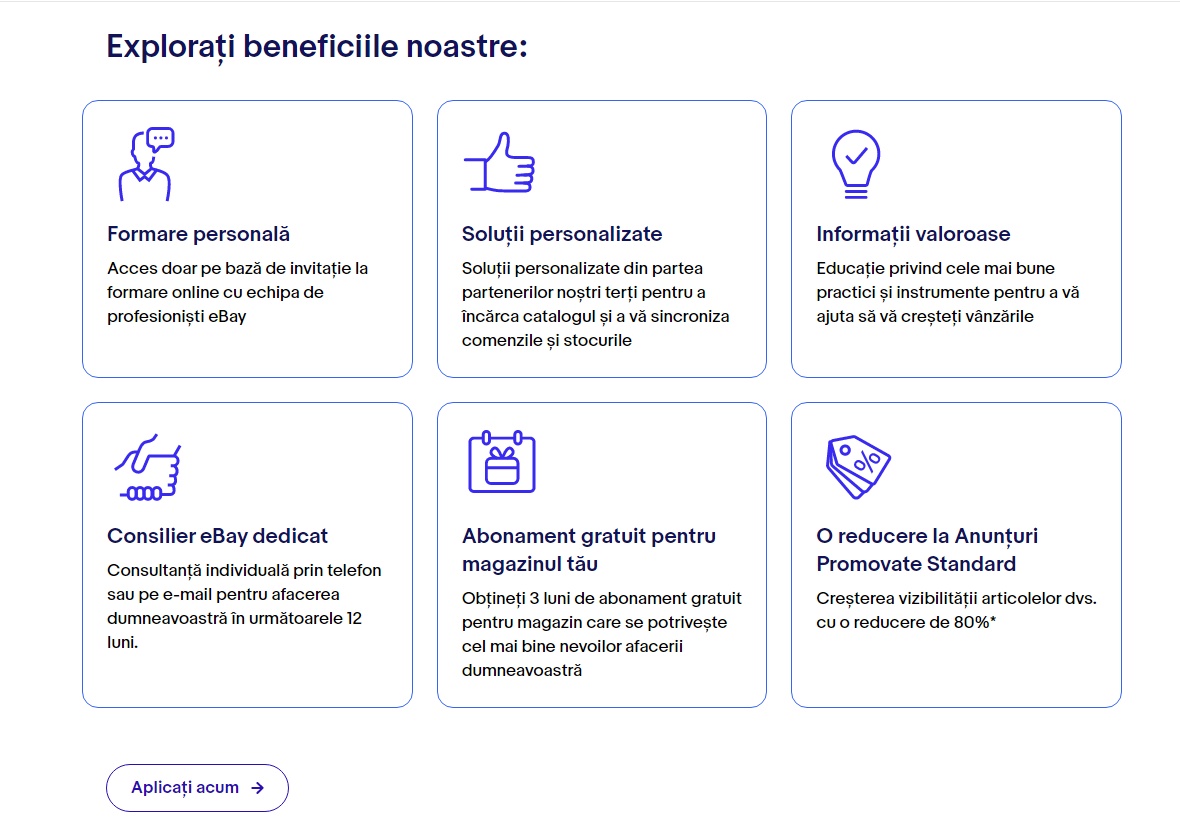Click the 80% discount visibility description

956,610
